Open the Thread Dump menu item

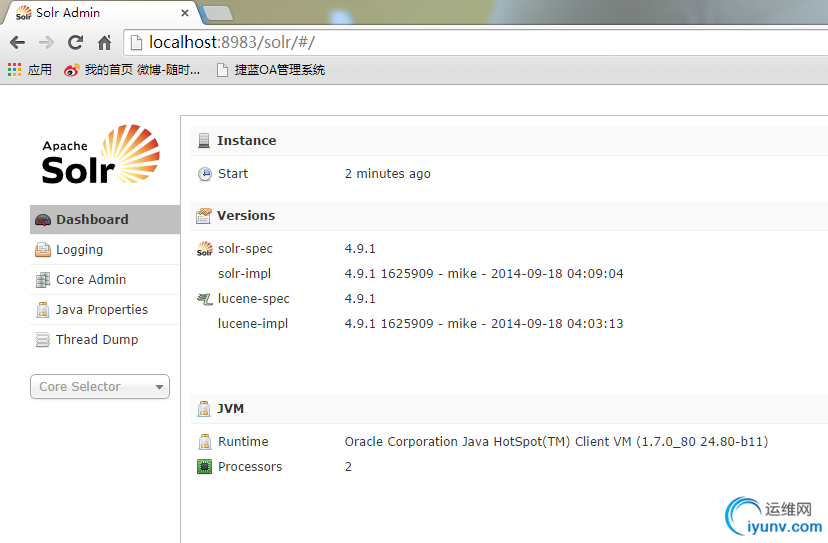coord(105,340)
